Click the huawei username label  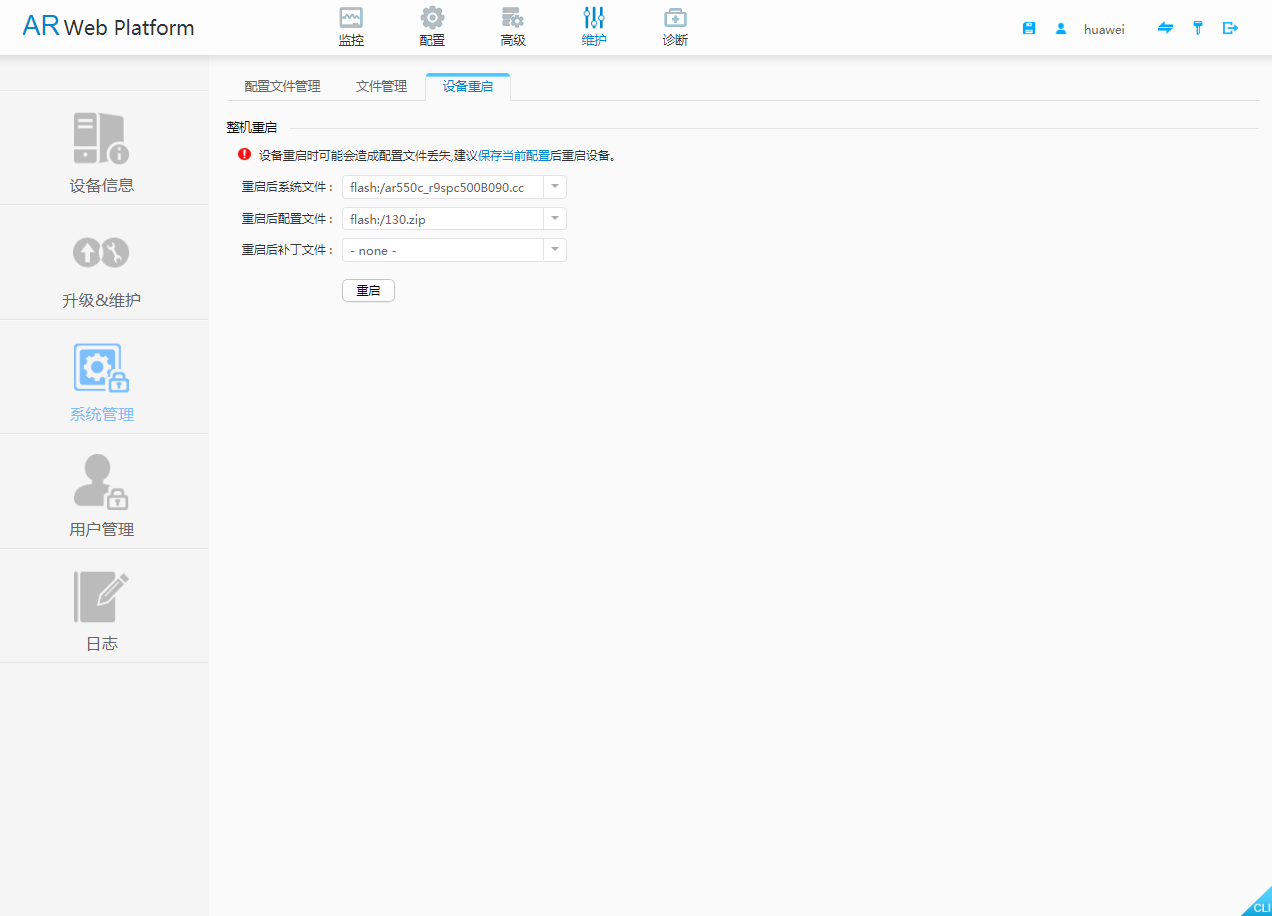(x=1104, y=30)
